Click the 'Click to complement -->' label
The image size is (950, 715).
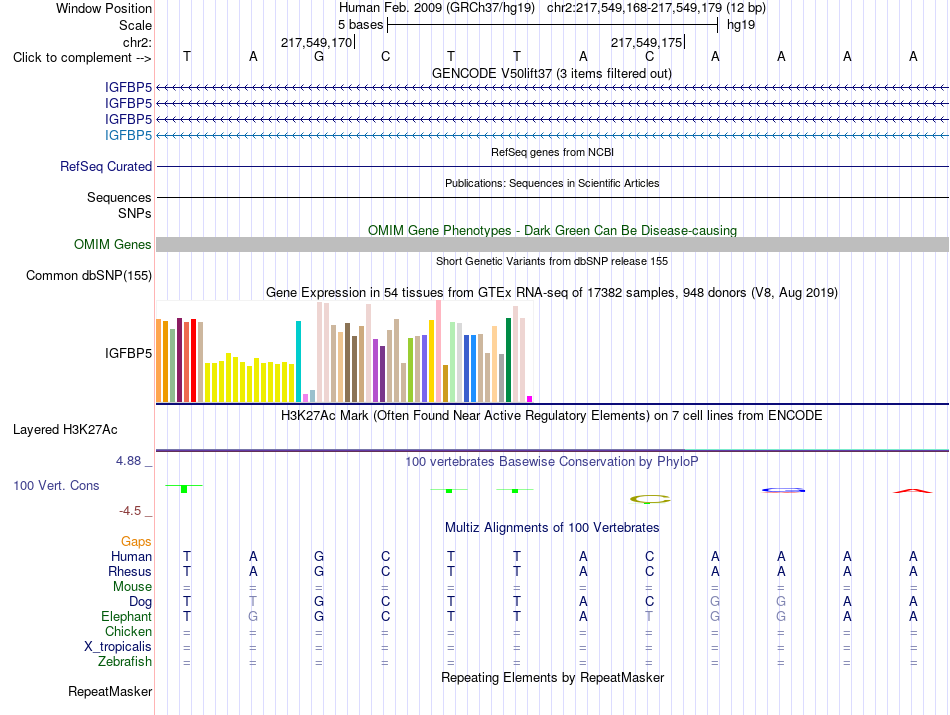pos(82,58)
